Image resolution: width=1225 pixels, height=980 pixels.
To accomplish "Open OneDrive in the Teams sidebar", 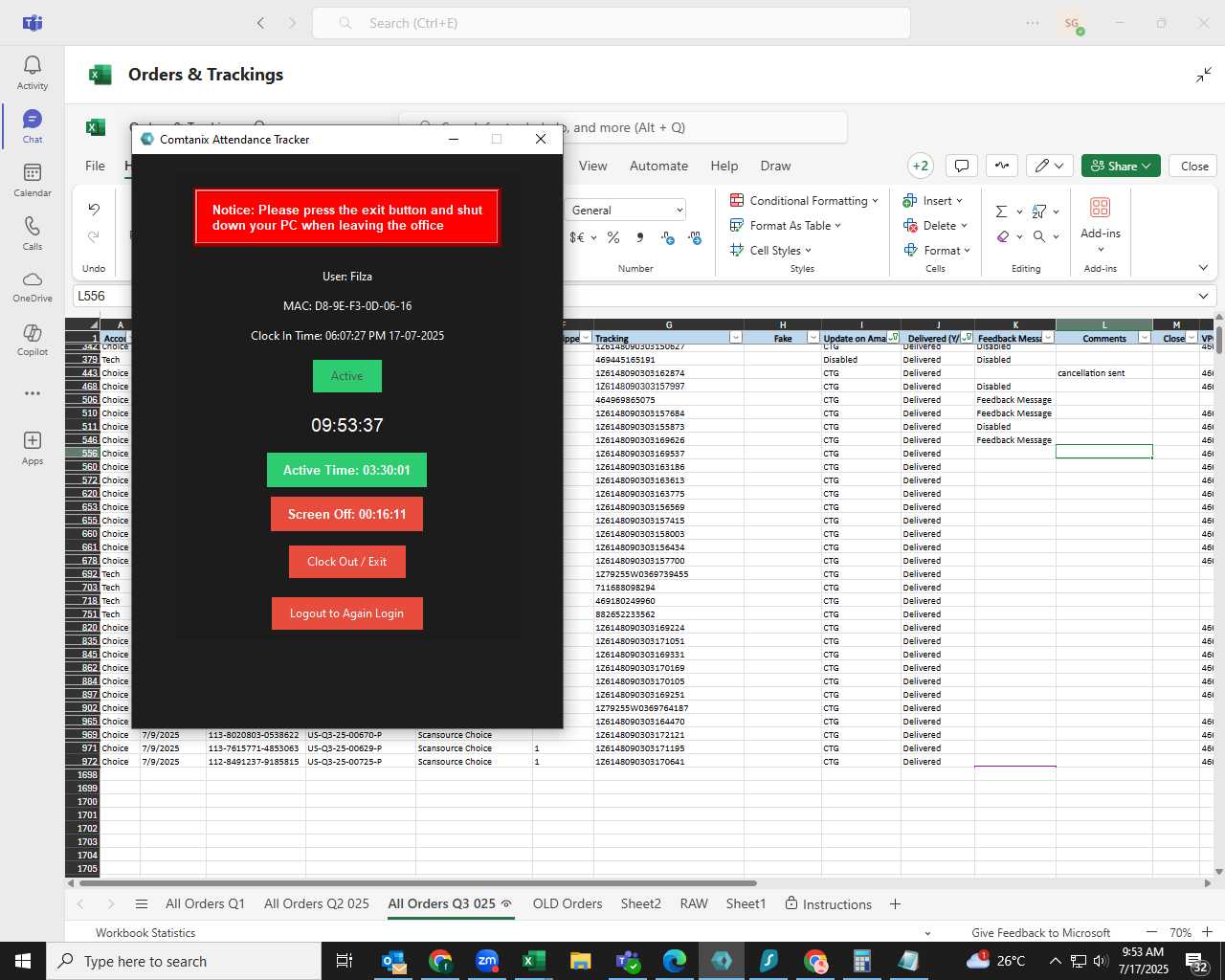I will [x=33, y=286].
